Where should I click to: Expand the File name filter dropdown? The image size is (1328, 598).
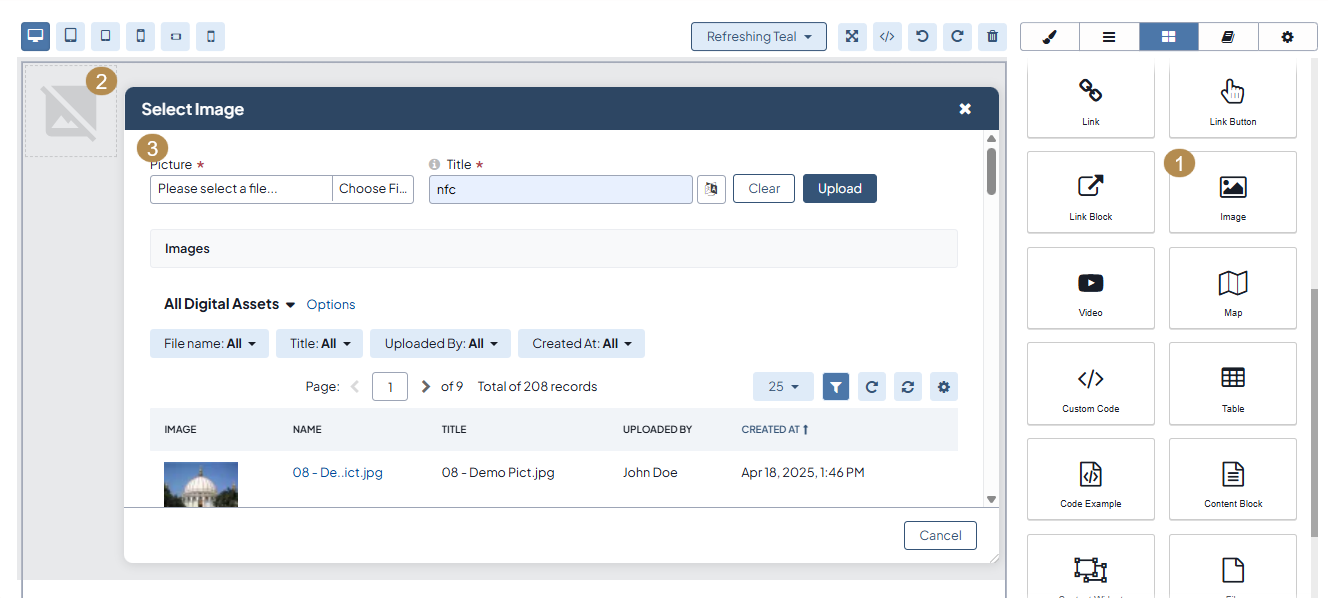pyautogui.click(x=210, y=343)
